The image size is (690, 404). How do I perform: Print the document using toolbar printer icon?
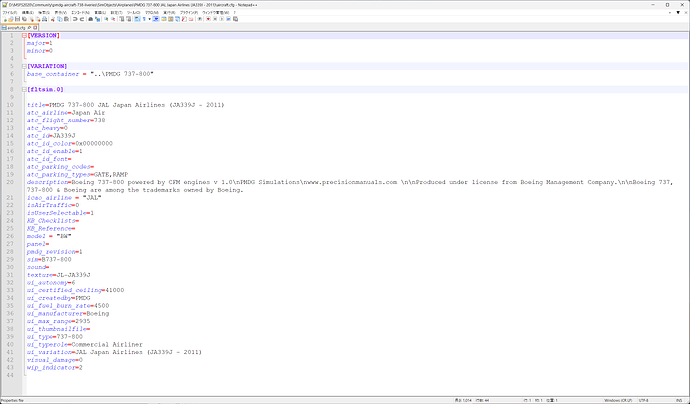coord(45,19)
